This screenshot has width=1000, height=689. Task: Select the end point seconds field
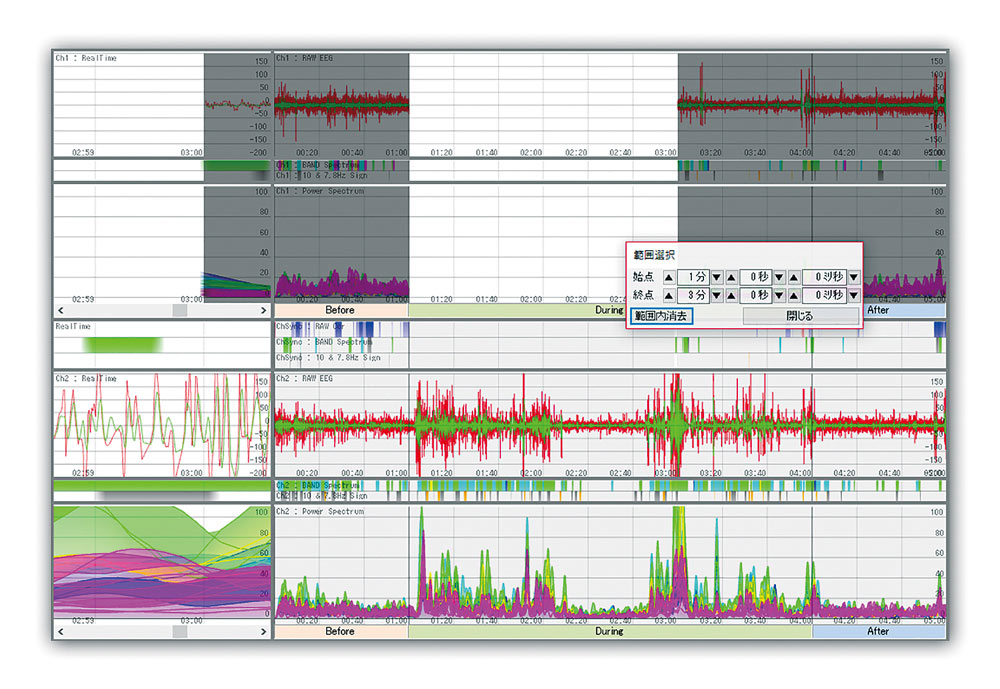[755, 296]
